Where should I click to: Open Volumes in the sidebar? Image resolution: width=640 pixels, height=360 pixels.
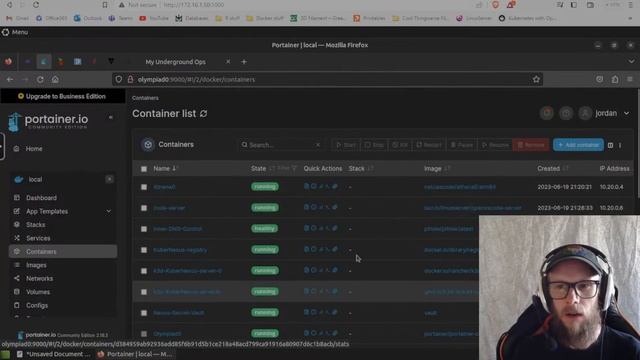[38, 292]
